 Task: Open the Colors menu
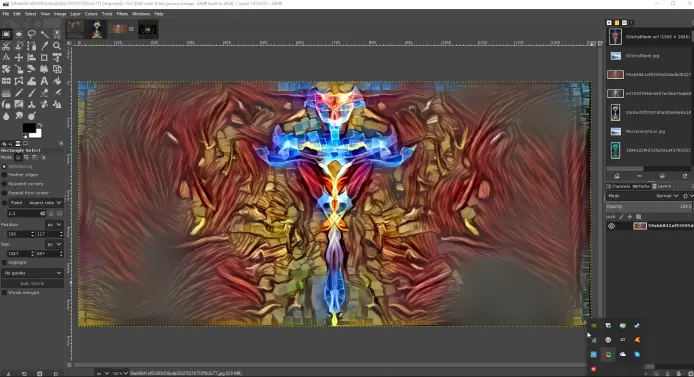pyautogui.click(x=91, y=14)
